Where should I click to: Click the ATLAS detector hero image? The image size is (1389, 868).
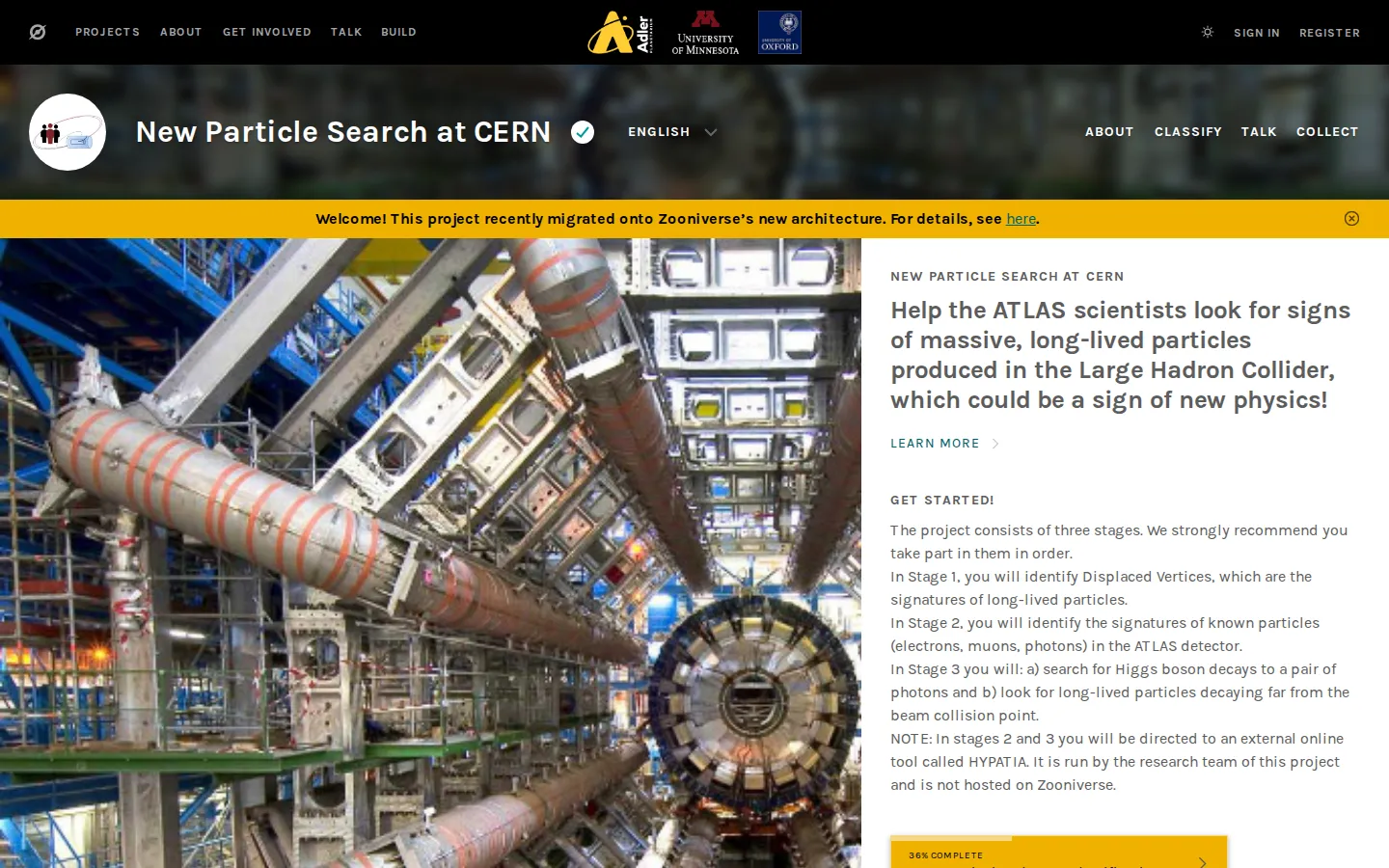point(430,553)
